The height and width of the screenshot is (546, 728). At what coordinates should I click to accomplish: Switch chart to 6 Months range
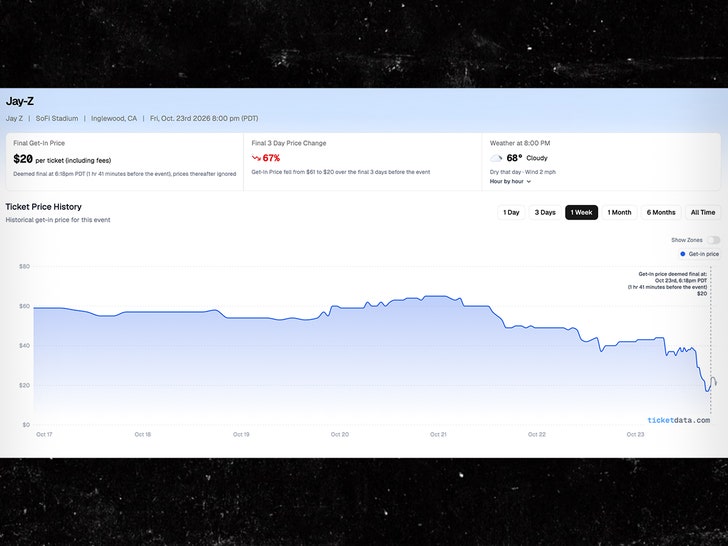[x=661, y=212]
